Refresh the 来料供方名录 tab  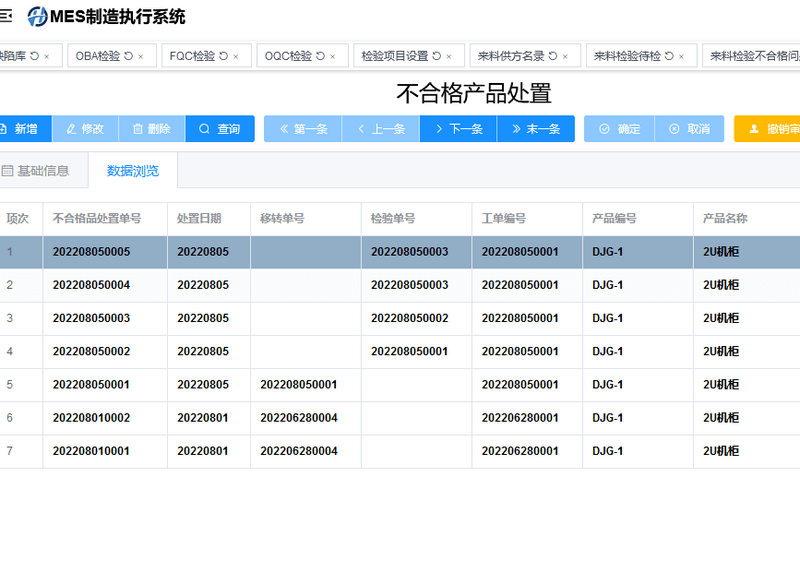[x=553, y=56]
